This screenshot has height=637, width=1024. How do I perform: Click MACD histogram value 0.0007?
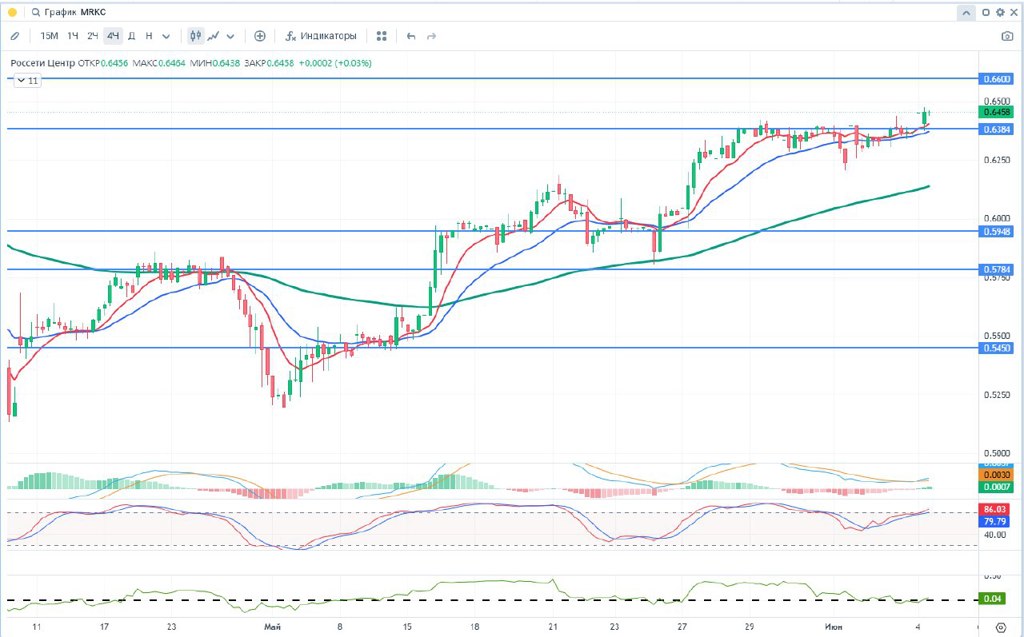997,487
